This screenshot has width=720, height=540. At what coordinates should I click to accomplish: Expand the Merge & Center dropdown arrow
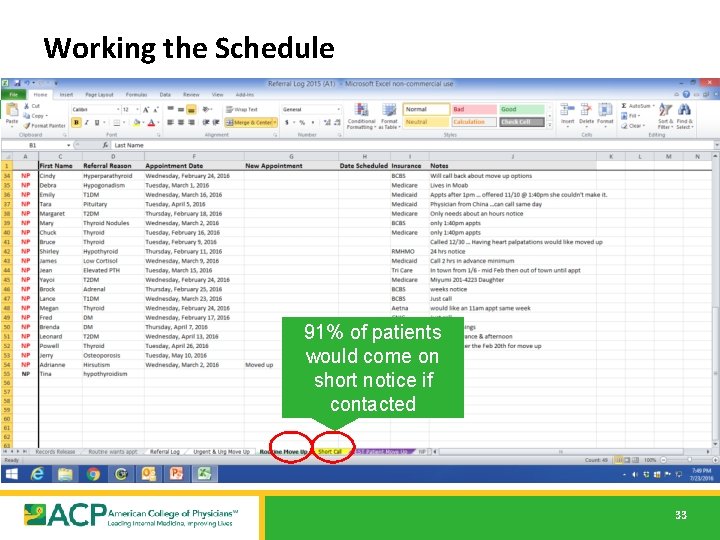coord(275,123)
